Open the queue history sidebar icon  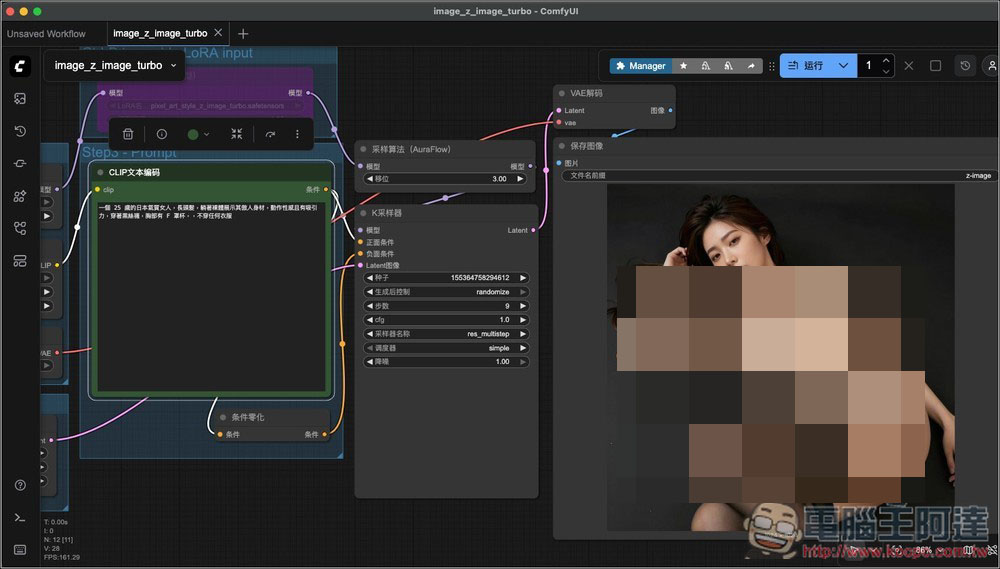[x=20, y=131]
